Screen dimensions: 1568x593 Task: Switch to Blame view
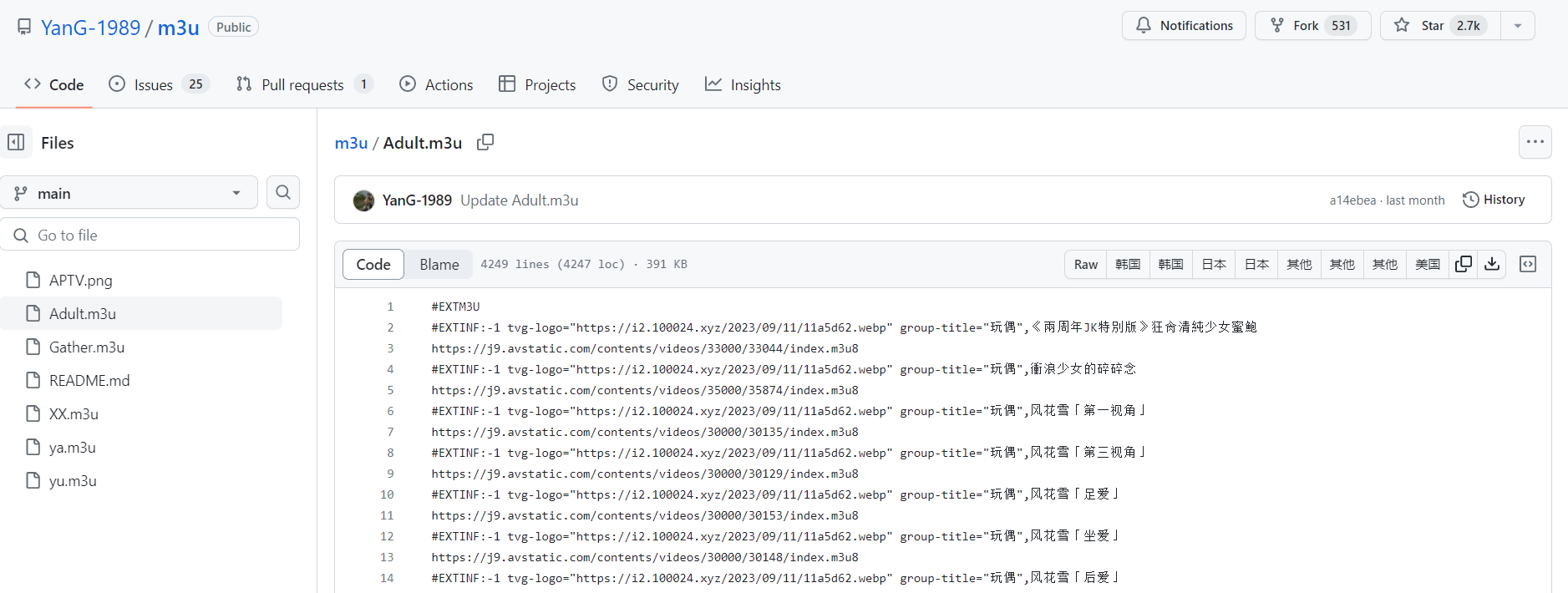coord(439,264)
